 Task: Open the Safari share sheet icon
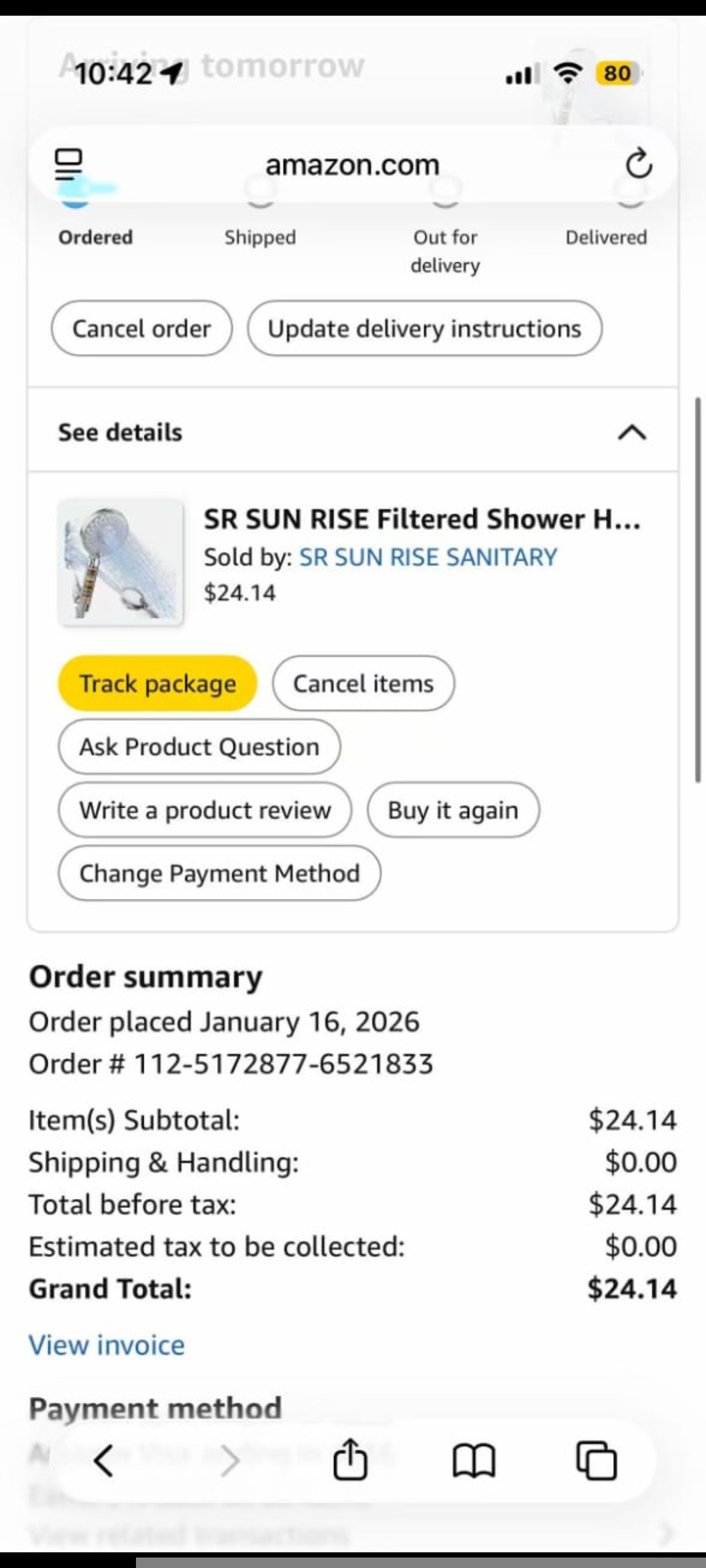pos(350,1460)
